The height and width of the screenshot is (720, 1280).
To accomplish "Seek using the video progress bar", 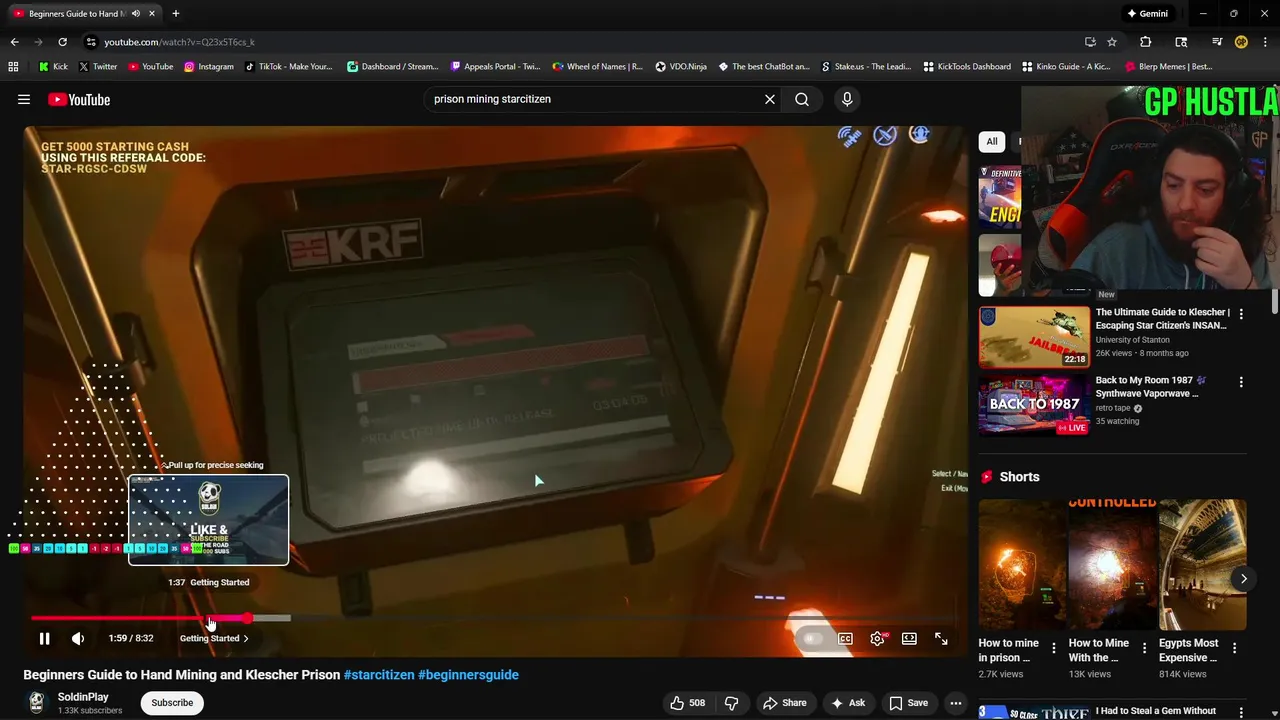I will pyautogui.click(x=495, y=618).
